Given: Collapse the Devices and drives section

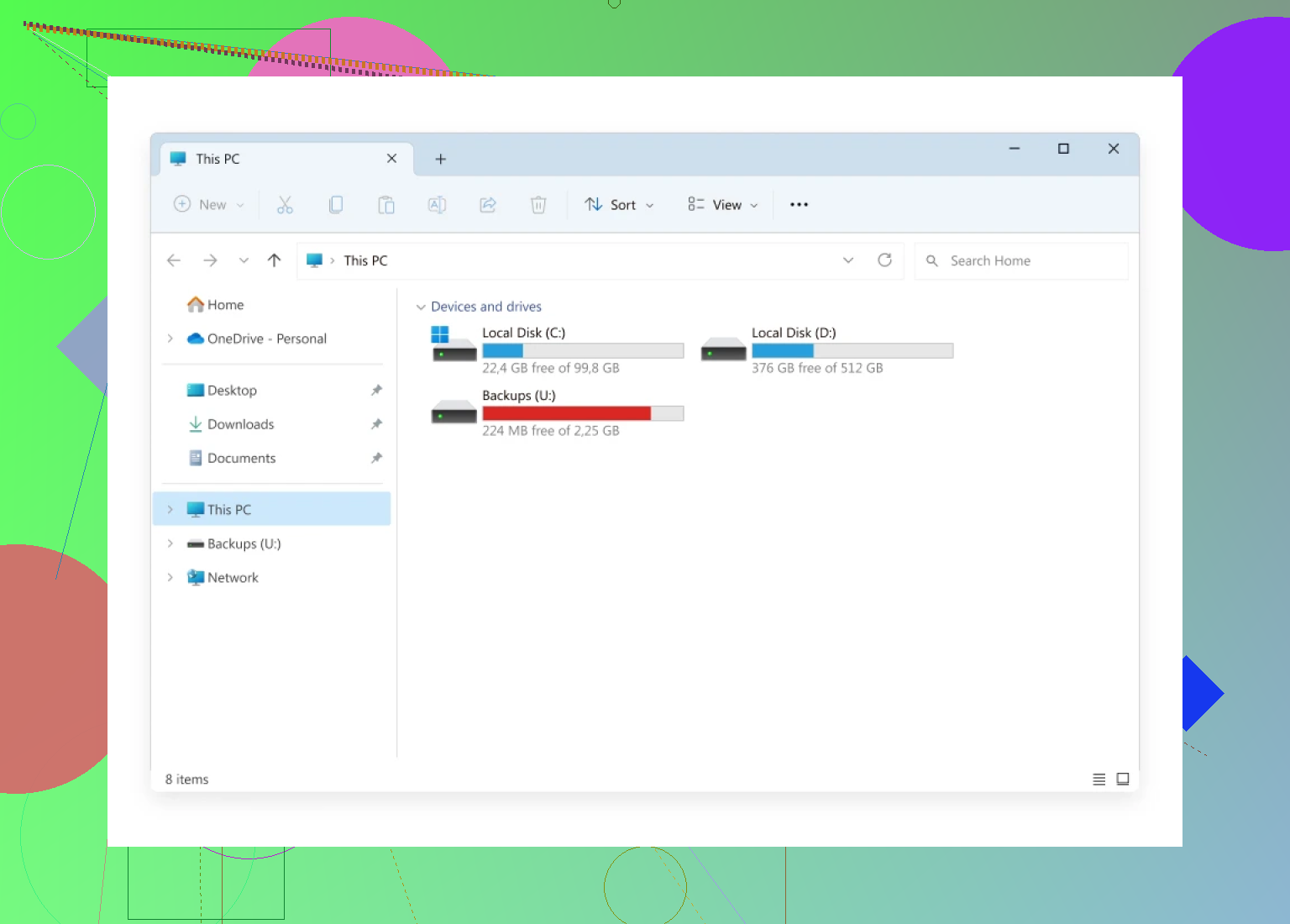Looking at the screenshot, I should (421, 307).
